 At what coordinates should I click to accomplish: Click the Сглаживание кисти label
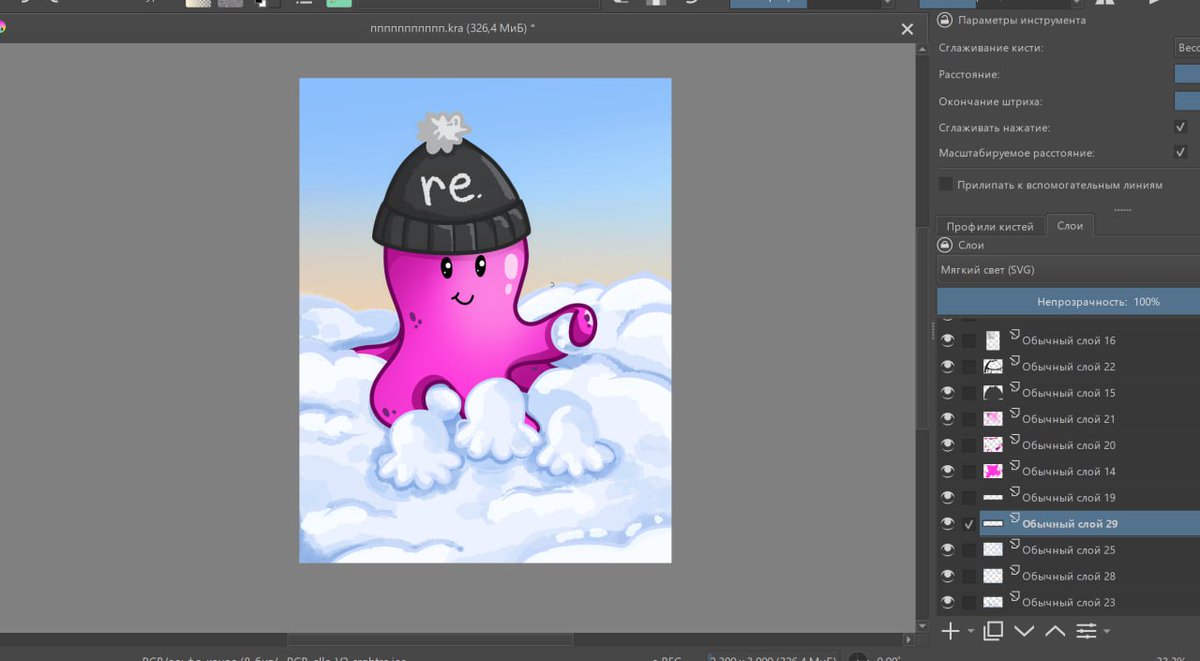click(x=990, y=48)
